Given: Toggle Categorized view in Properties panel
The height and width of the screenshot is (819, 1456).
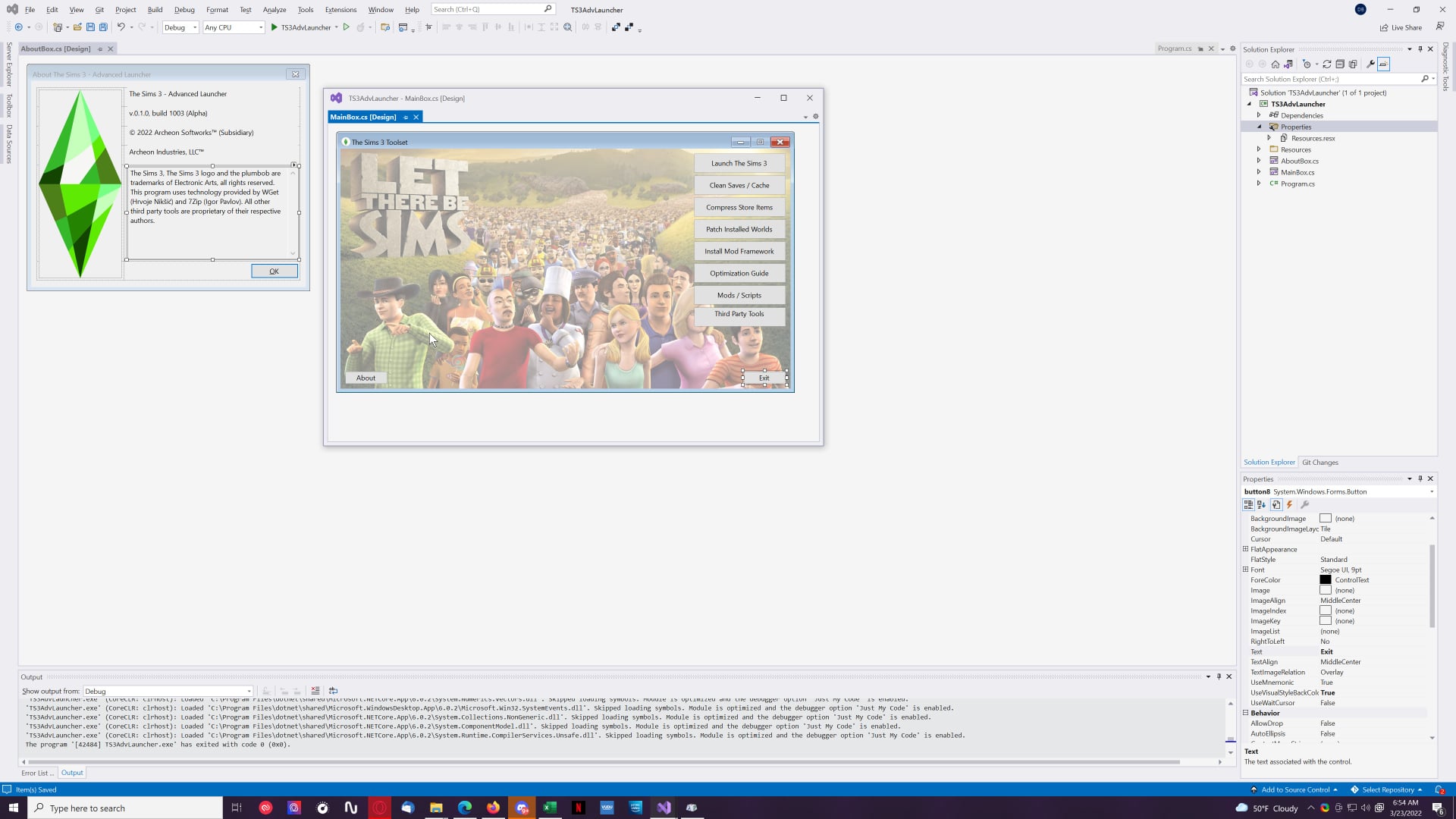Looking at the screenshot, I should [1248, 504].
